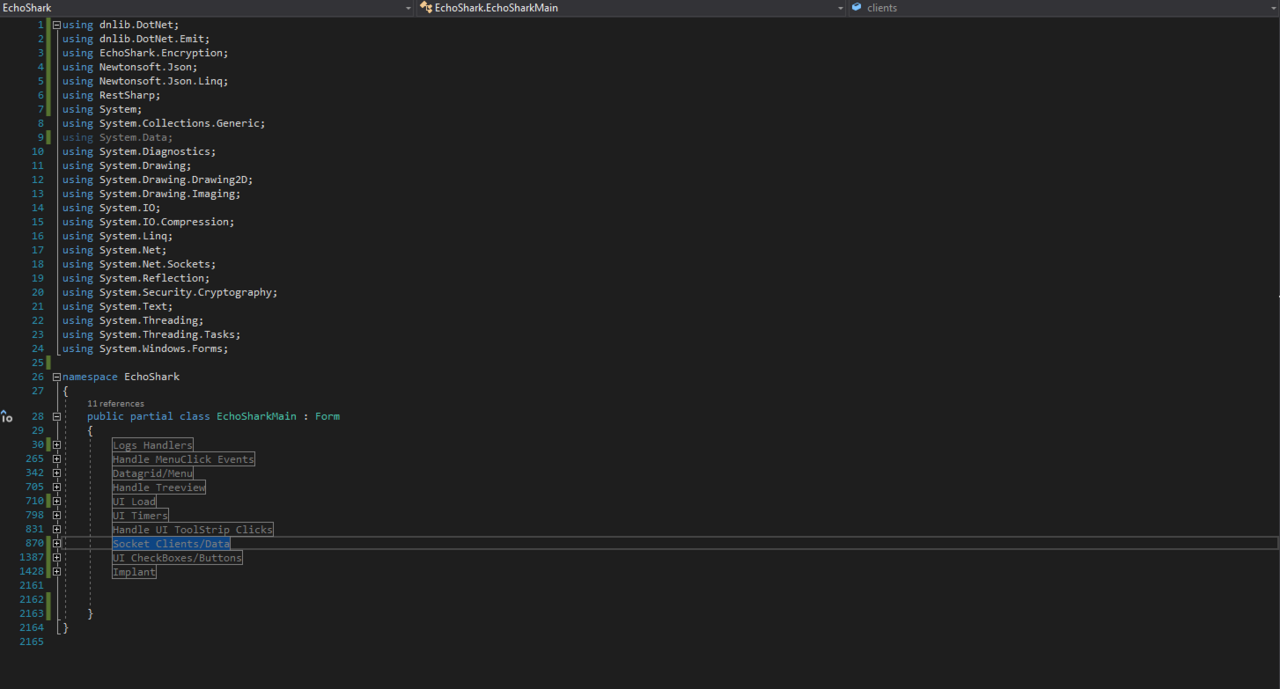Viewport: 1280px width, 689px height.
Task: Click the 'using System.Diagnostics;' line
Action: 139,151
